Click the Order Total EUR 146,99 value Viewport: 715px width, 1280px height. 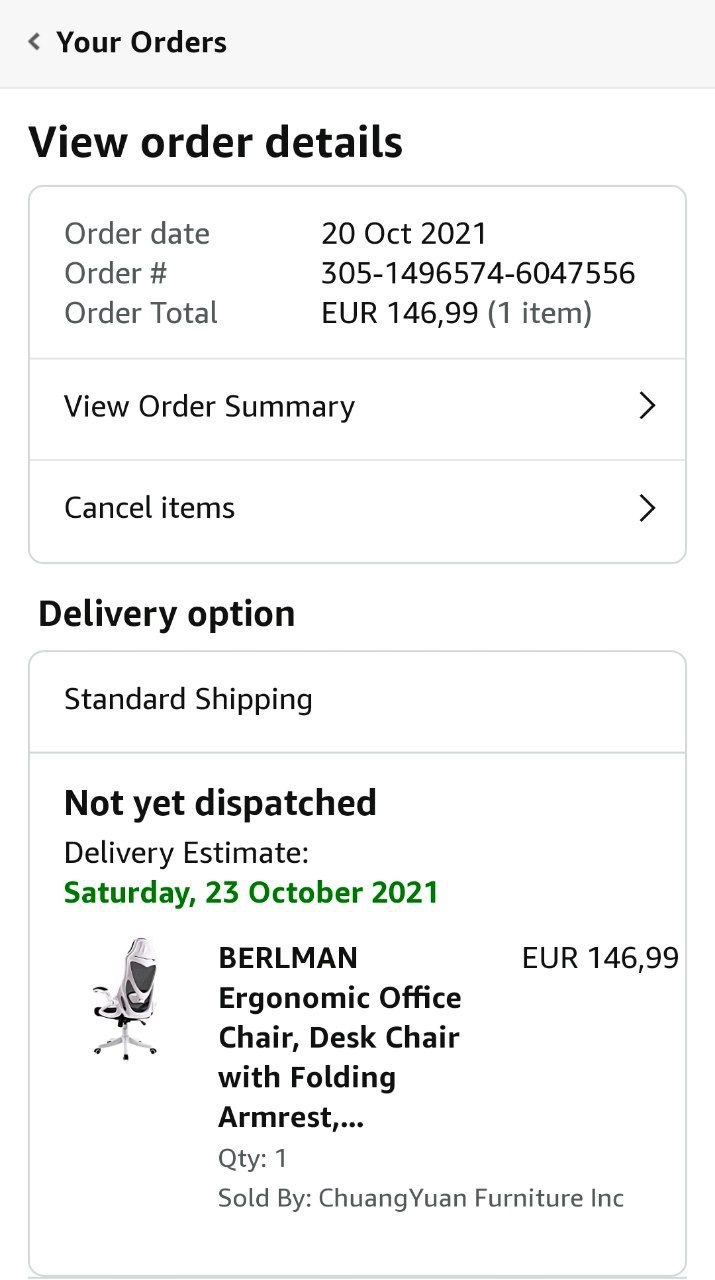click(399, 313)
